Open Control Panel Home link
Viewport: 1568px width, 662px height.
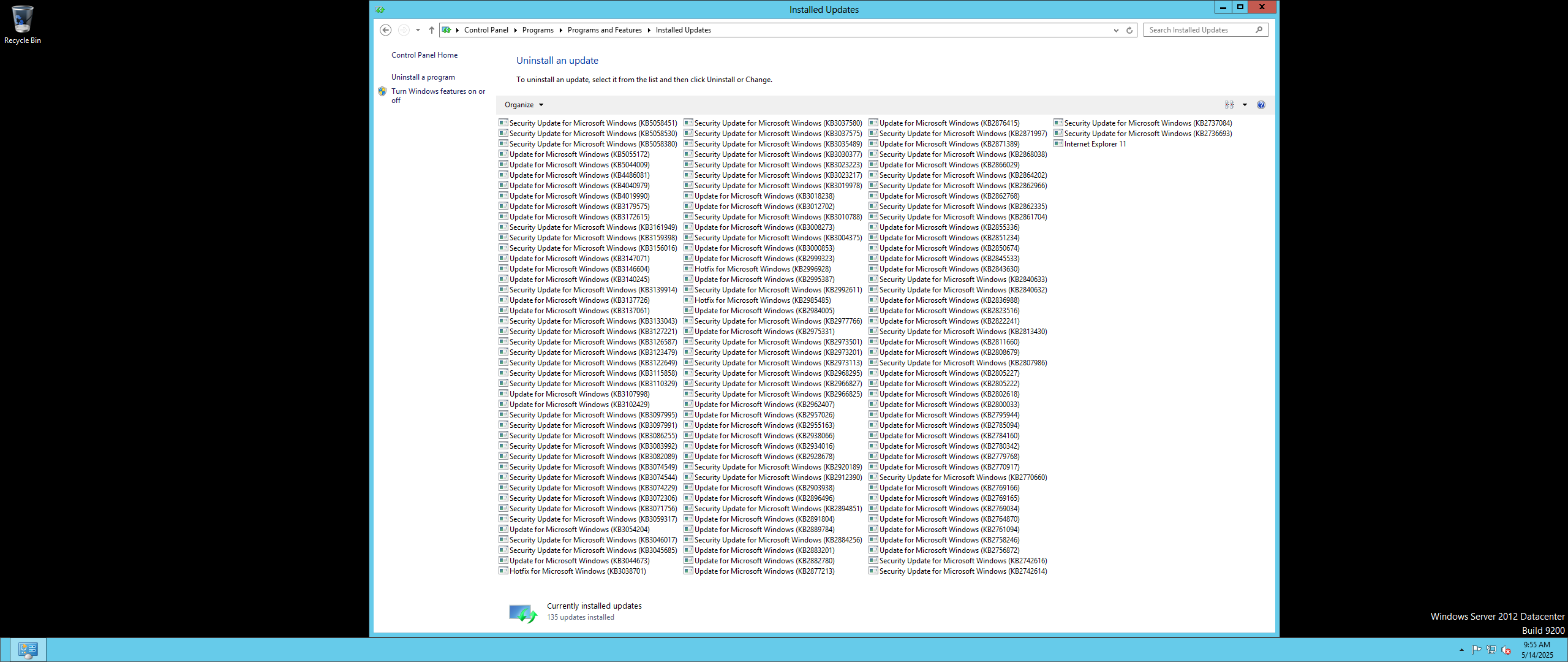tap(424, 55)
